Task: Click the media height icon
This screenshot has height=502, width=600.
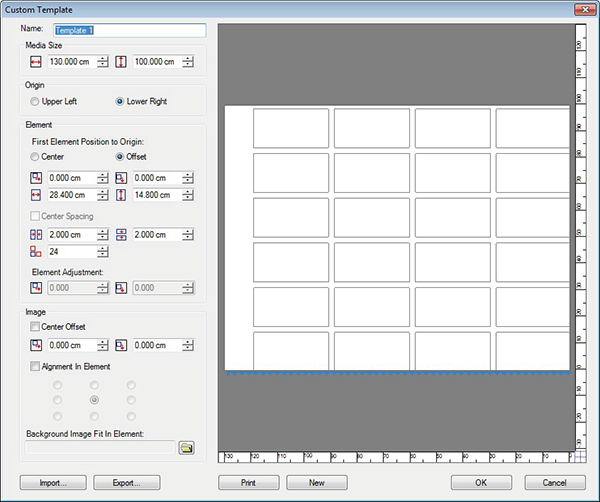Action: [x=122, y=62]
